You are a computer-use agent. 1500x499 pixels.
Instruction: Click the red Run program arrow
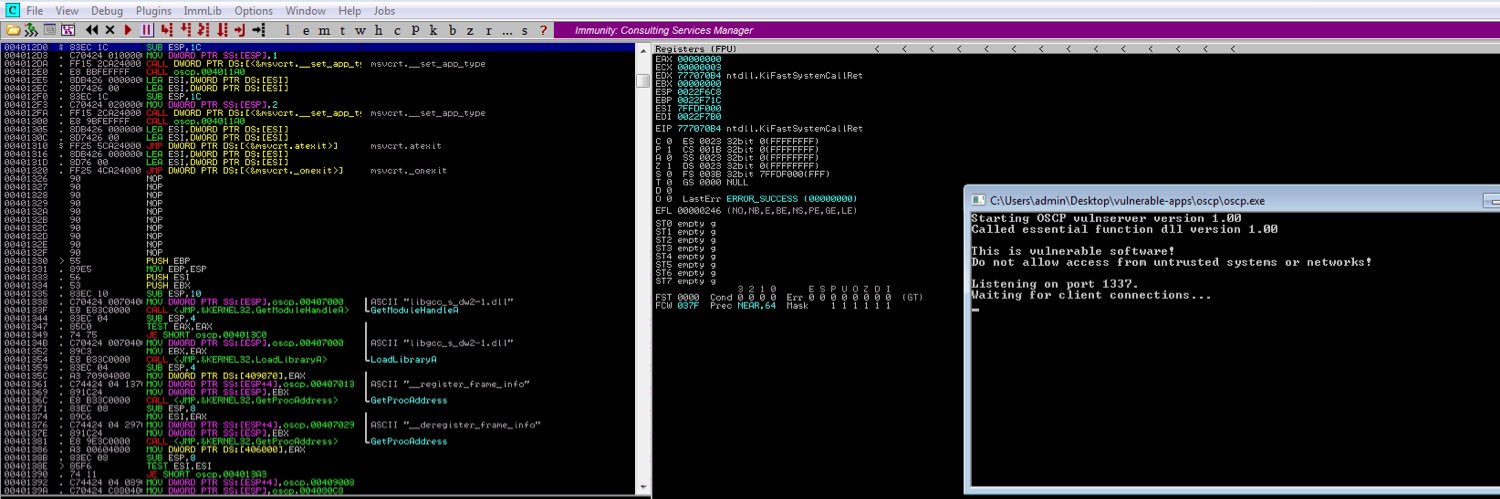pyautogui.click(x=128, y=30)
